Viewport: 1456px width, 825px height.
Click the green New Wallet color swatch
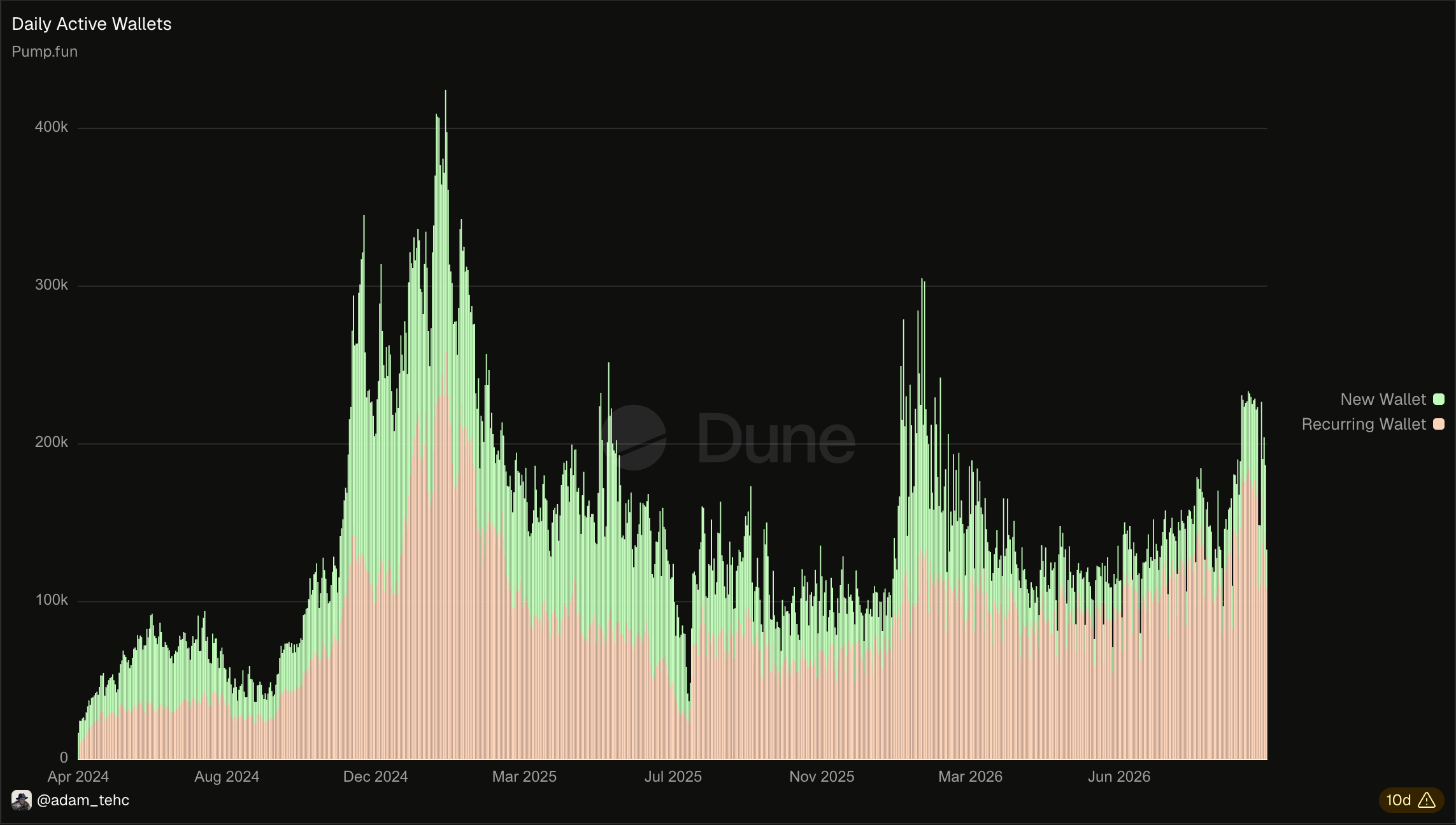coord(1439,399)
